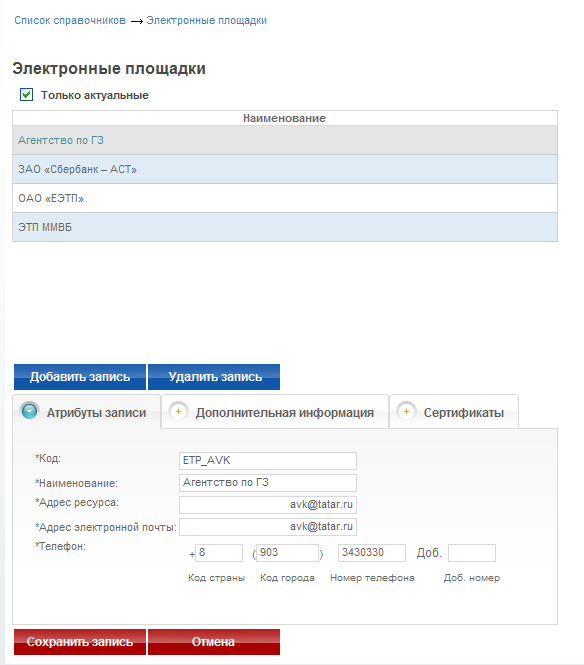The height and width of the screenshot is (665, 584).
Task: Open the Список справочников breadcrumb link
Action: [70, 20]
